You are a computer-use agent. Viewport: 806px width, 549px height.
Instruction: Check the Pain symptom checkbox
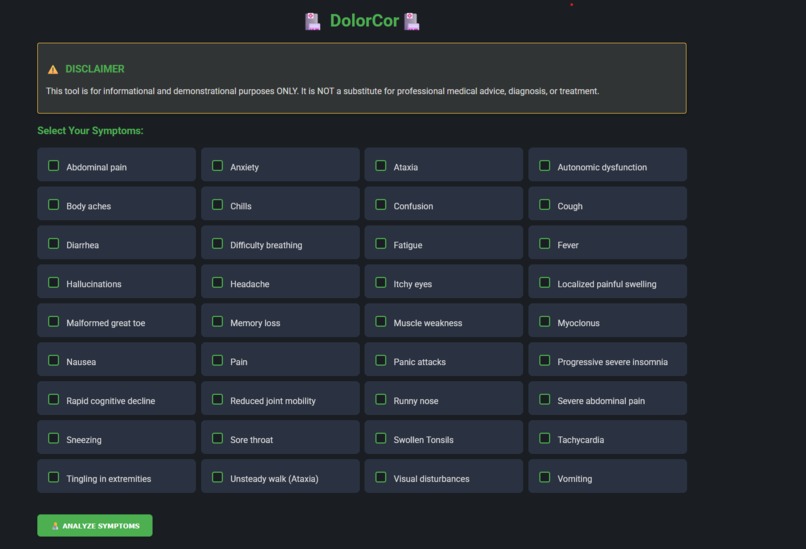tap(217, 360)
